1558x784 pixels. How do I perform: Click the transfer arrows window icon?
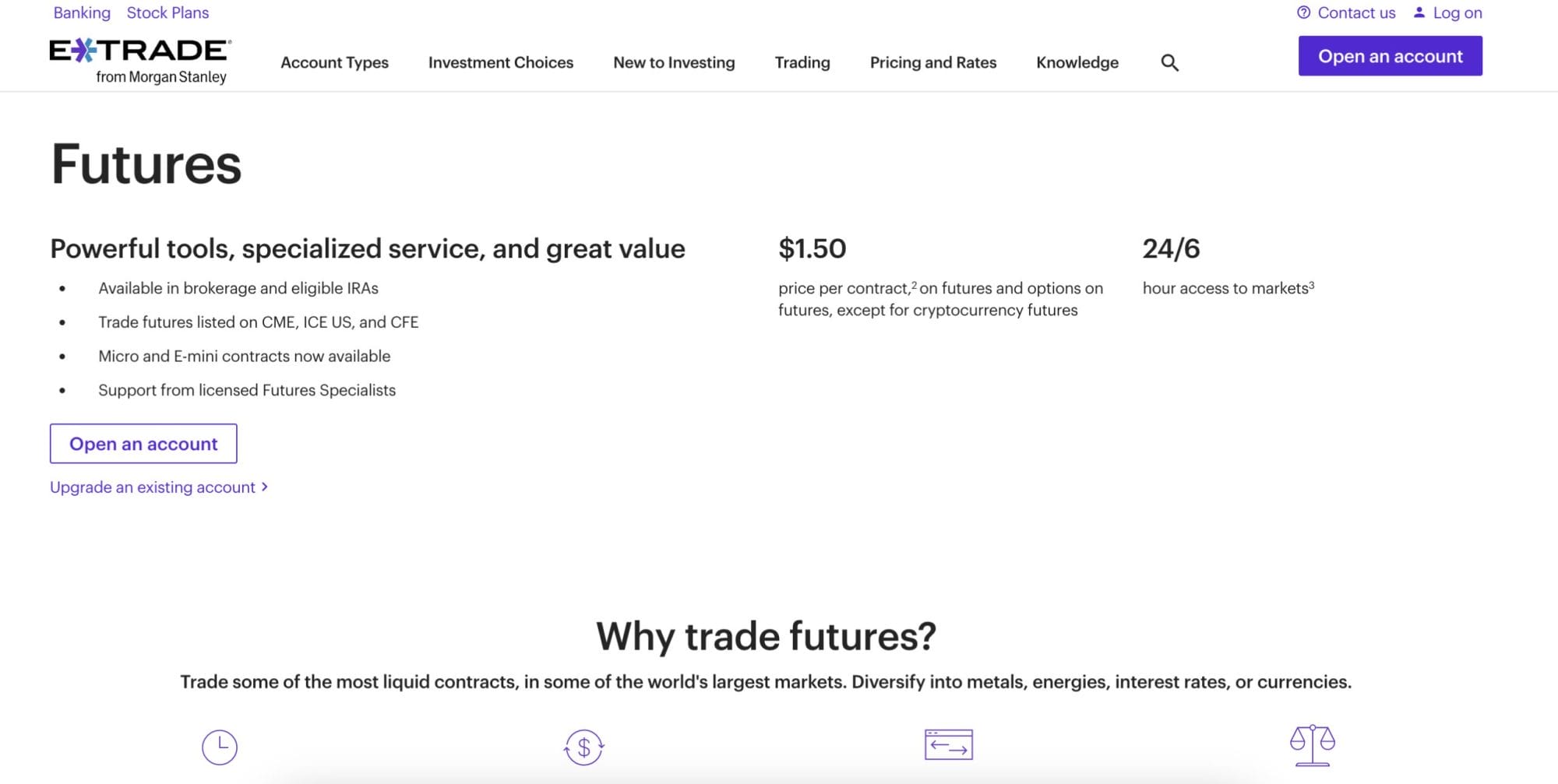948,745
